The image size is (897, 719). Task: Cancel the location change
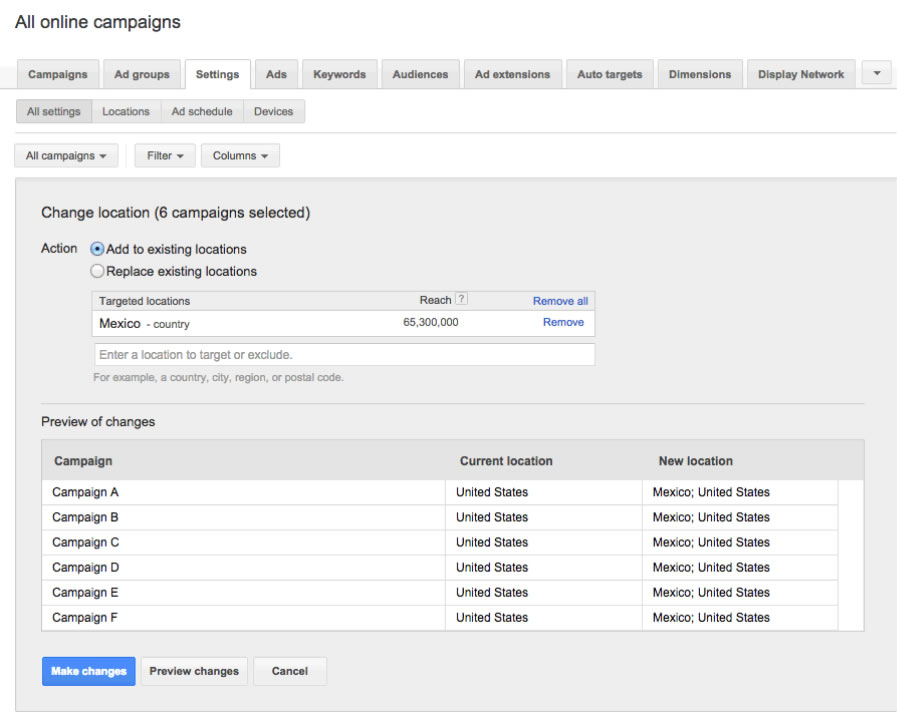289,671
